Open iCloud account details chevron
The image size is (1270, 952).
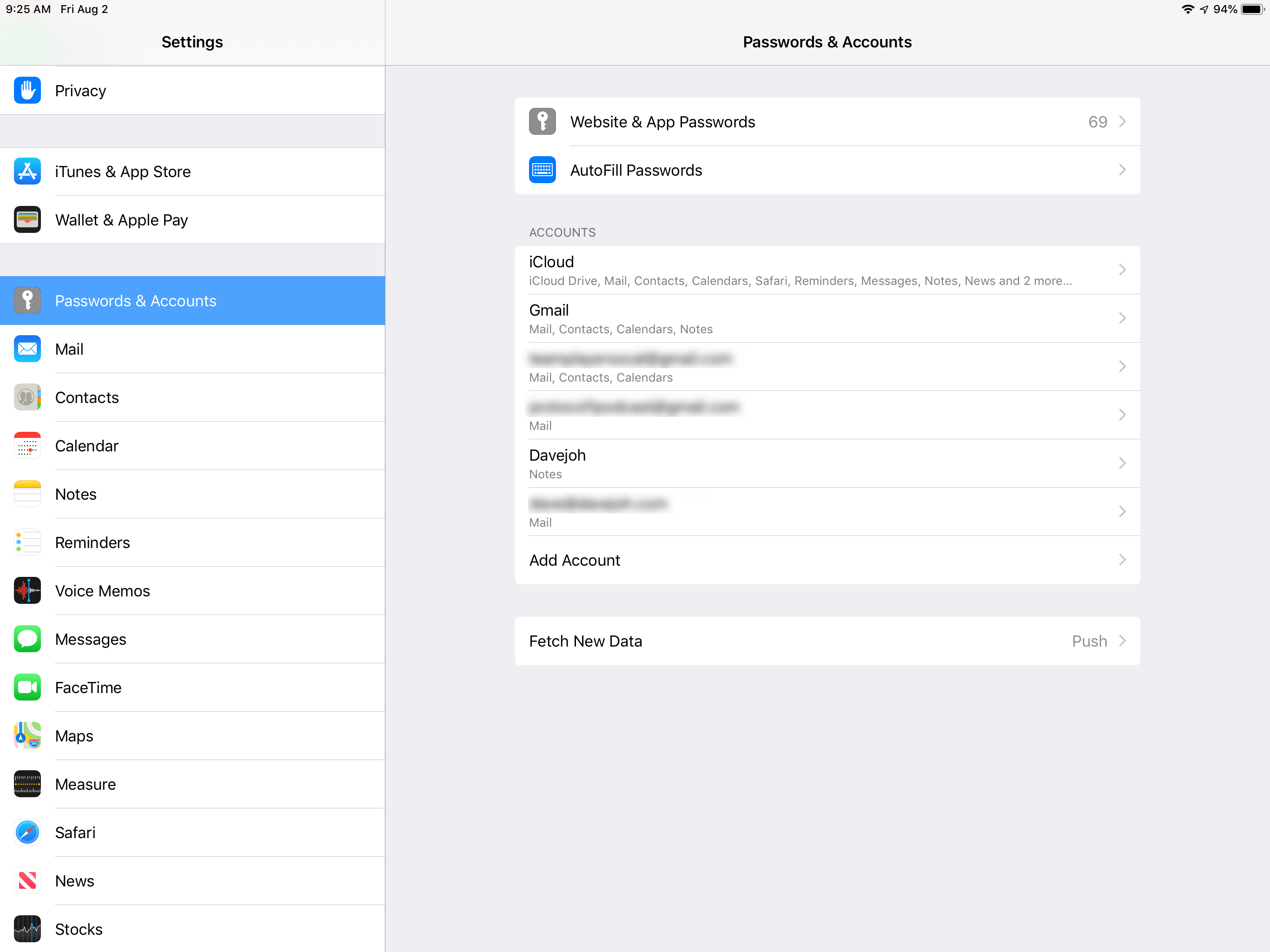[x=1123, y=270]
